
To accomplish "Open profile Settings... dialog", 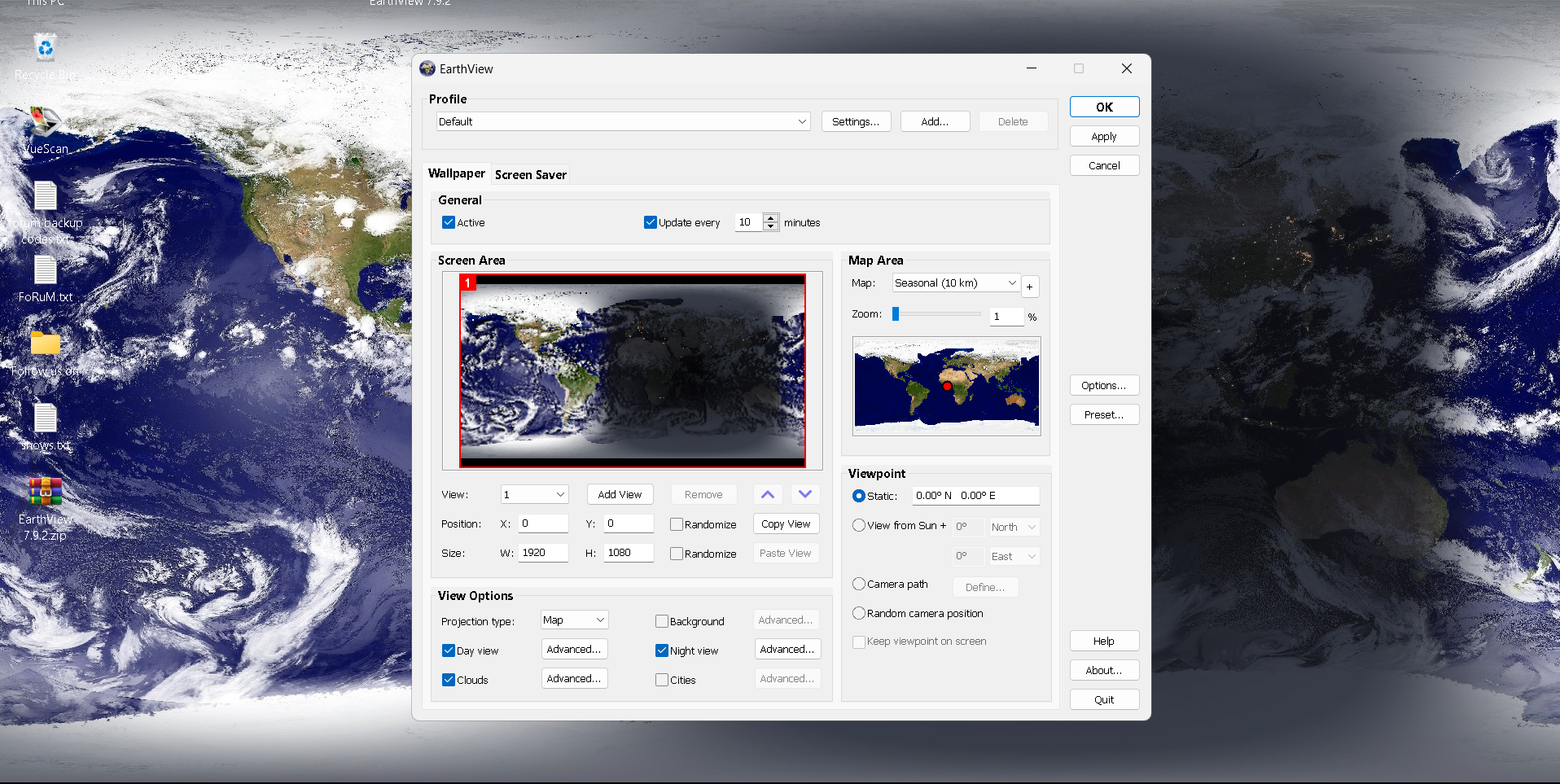I will point(856,121).
